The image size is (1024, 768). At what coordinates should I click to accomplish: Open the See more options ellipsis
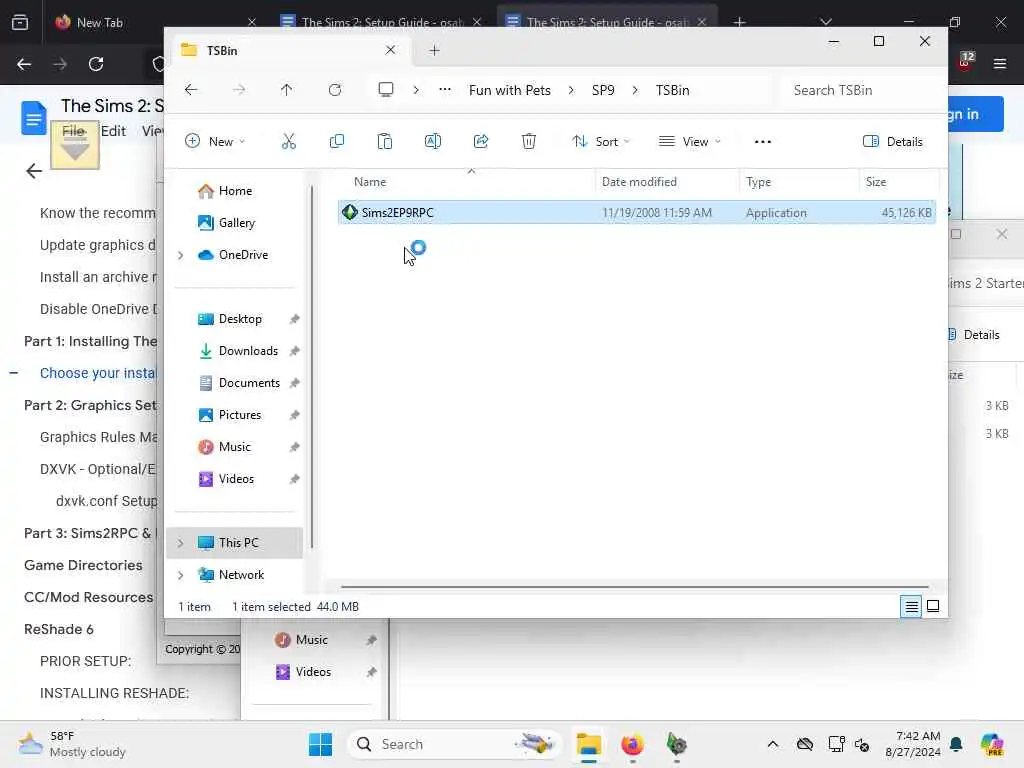pyautogui.click(x=763, y=142)
